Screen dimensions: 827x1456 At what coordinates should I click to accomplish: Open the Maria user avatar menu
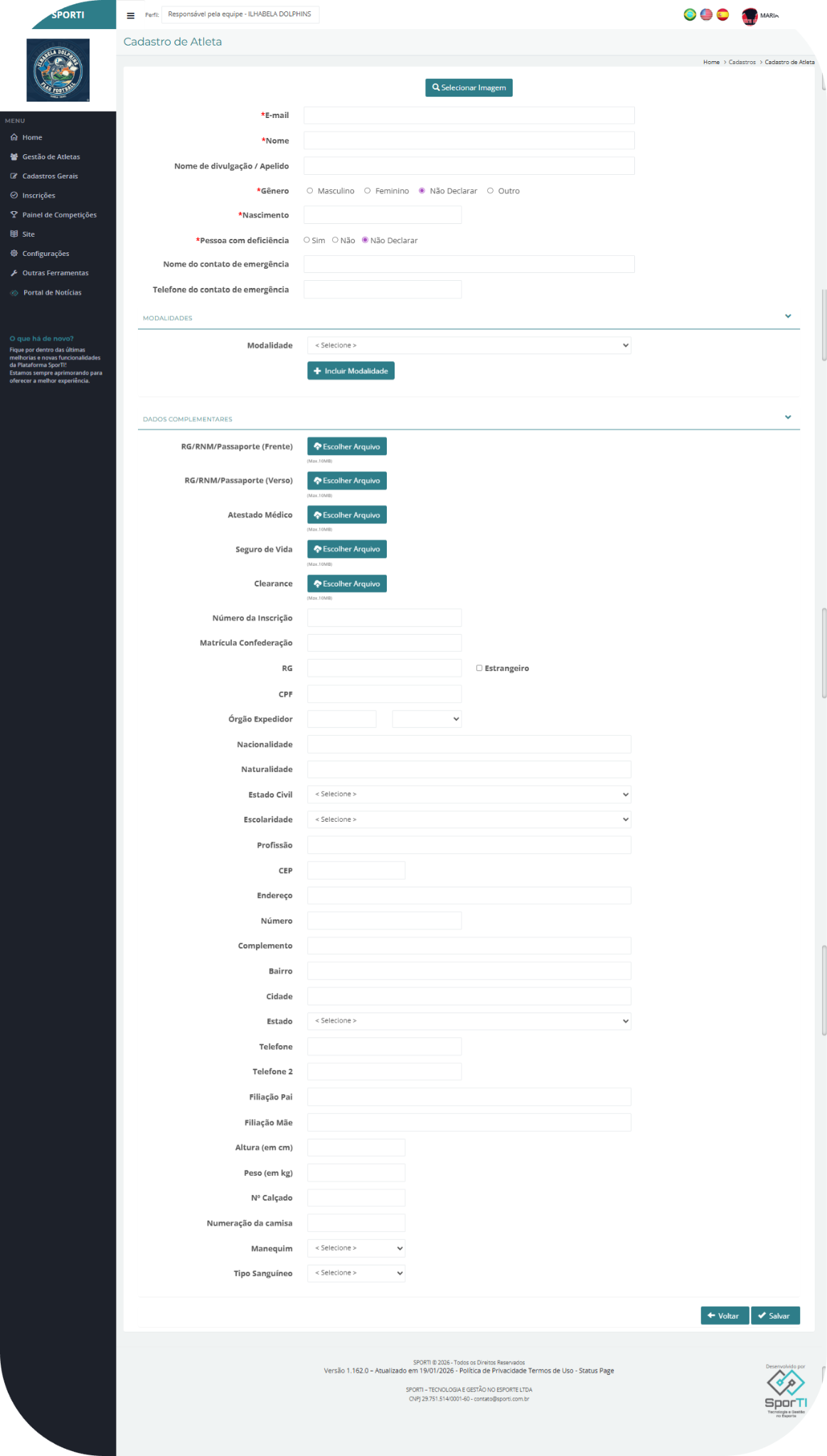pos(750,16)
